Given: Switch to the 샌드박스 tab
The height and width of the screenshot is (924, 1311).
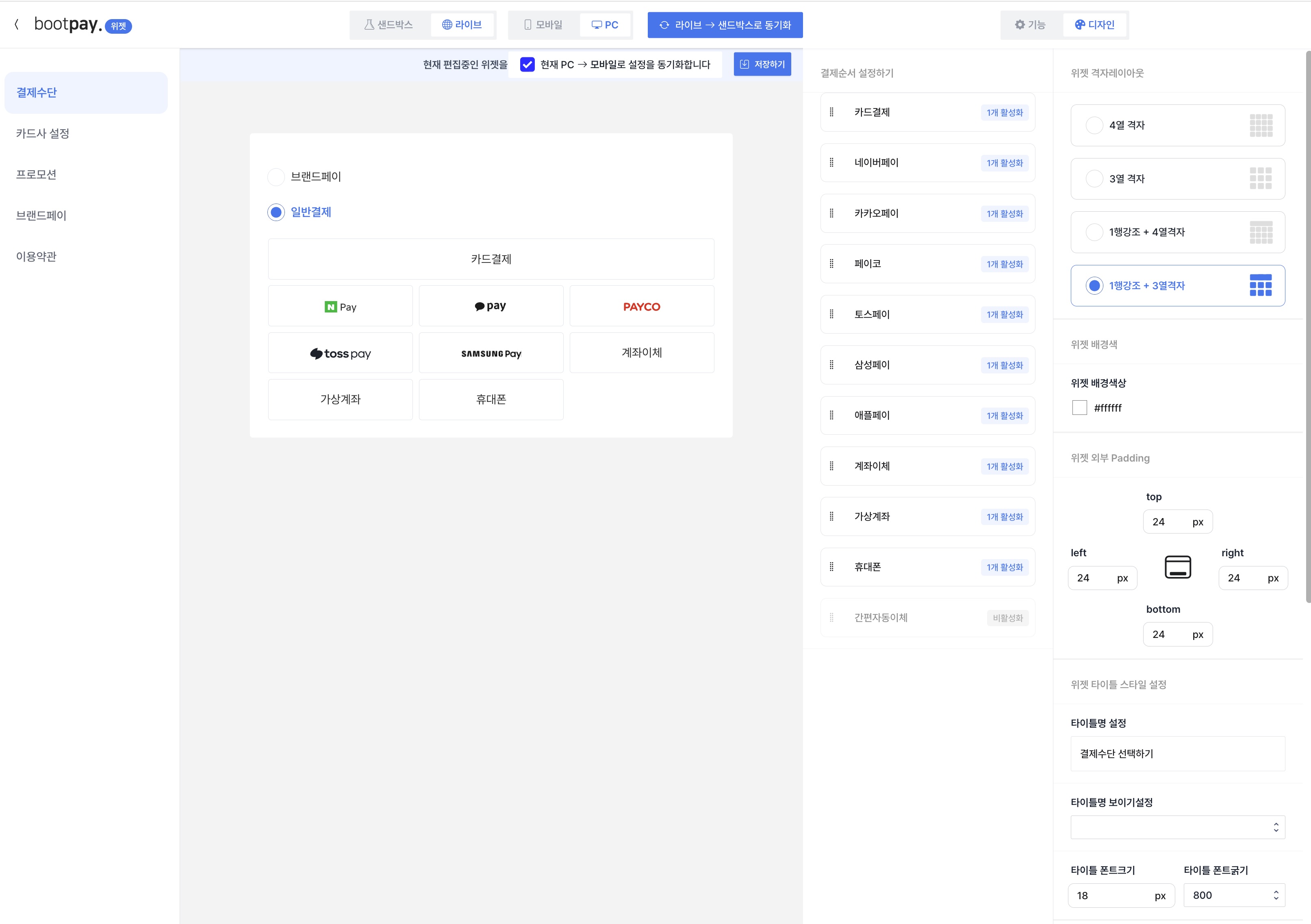Looking at the screenshot, I should tap(389, 24).
